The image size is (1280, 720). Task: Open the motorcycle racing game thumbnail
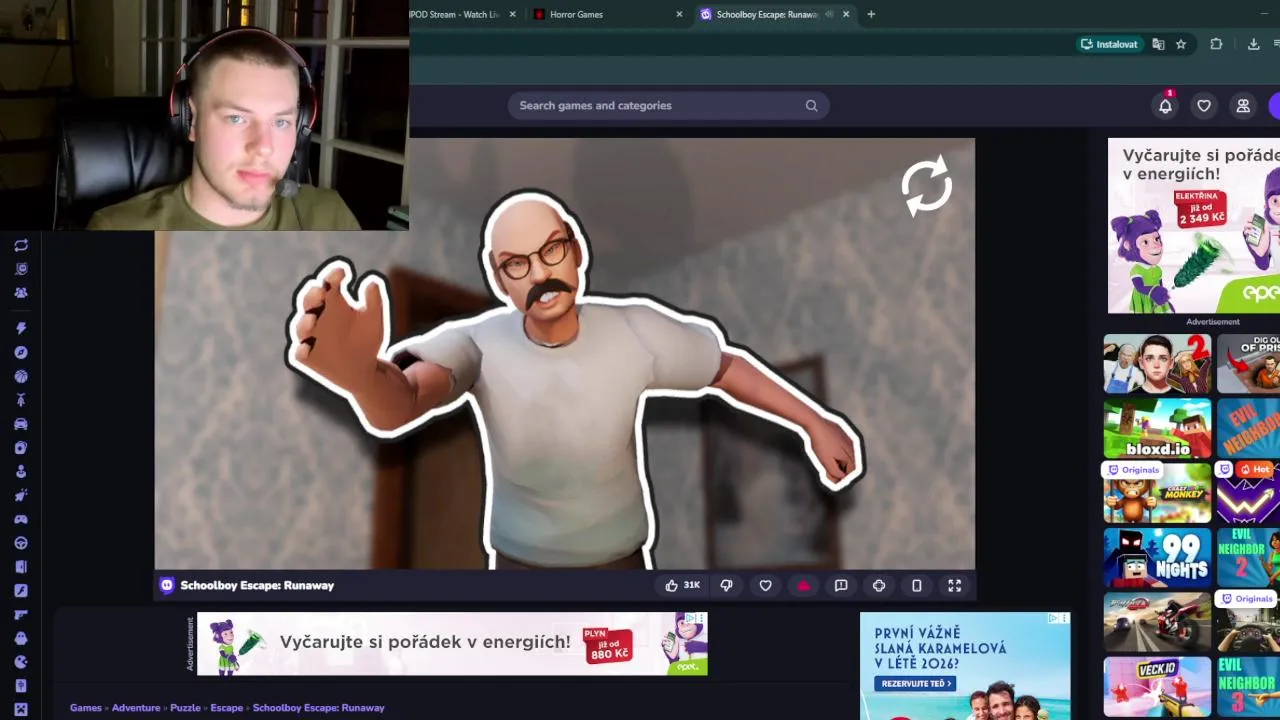coord(1157,622)
